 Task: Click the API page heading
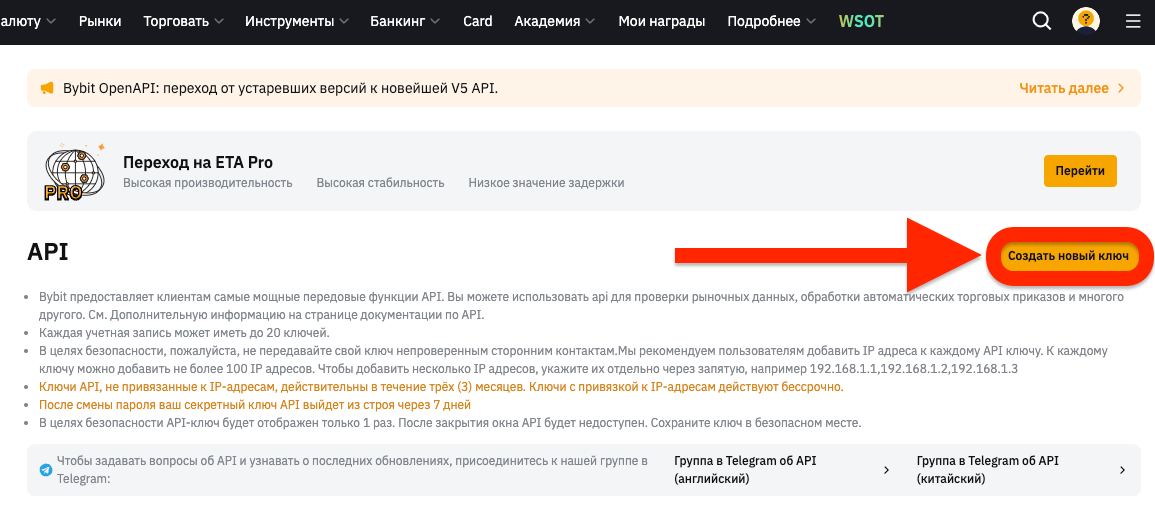(48, 251)
